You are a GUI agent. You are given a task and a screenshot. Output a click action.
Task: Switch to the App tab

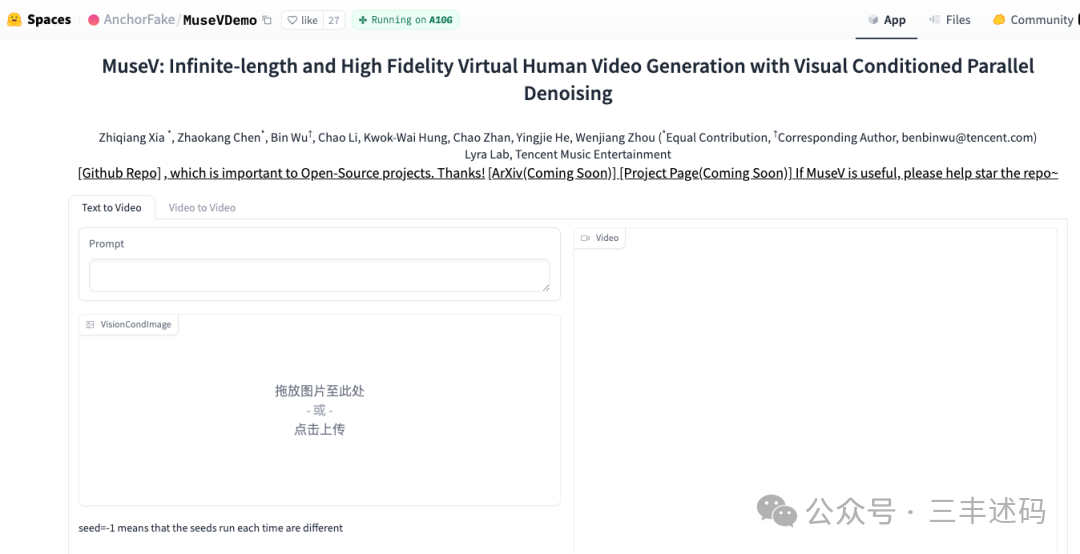[x=886, y=20]
